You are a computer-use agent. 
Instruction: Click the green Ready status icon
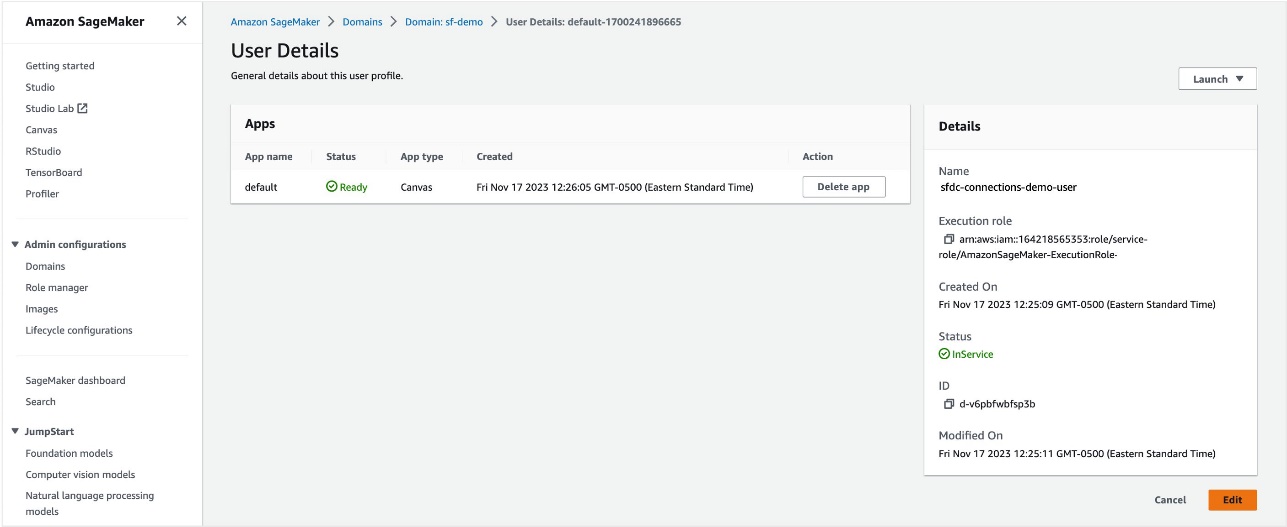pyautogui.click(x=331, y=187)
